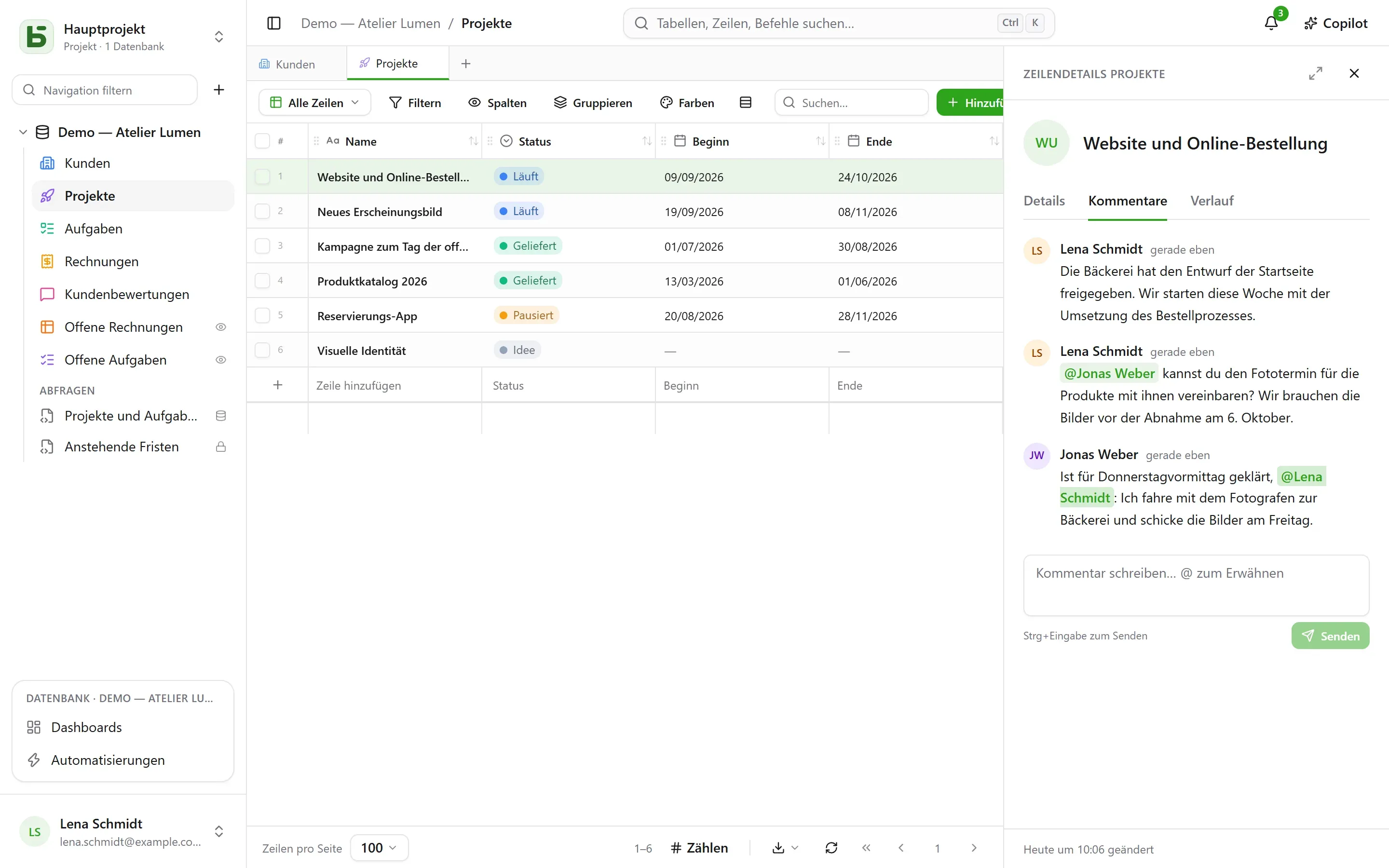Viewport: 1389px width, 868px height.
Task: Open the row height icon in toolbar
Action: tap(746, 103)
